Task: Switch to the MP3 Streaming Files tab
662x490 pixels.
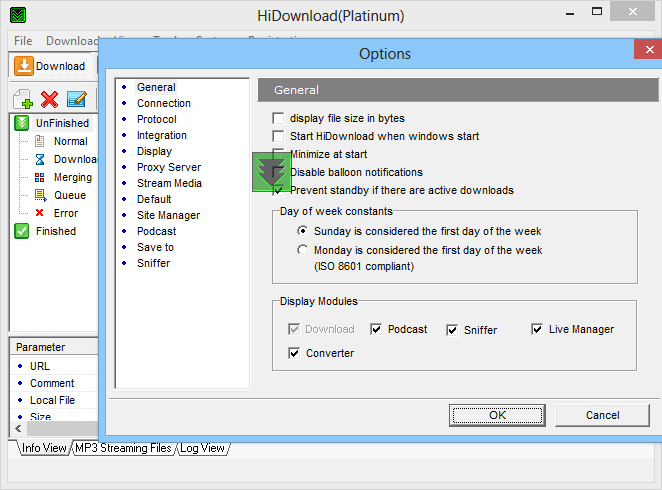Action: click(123, 448)
